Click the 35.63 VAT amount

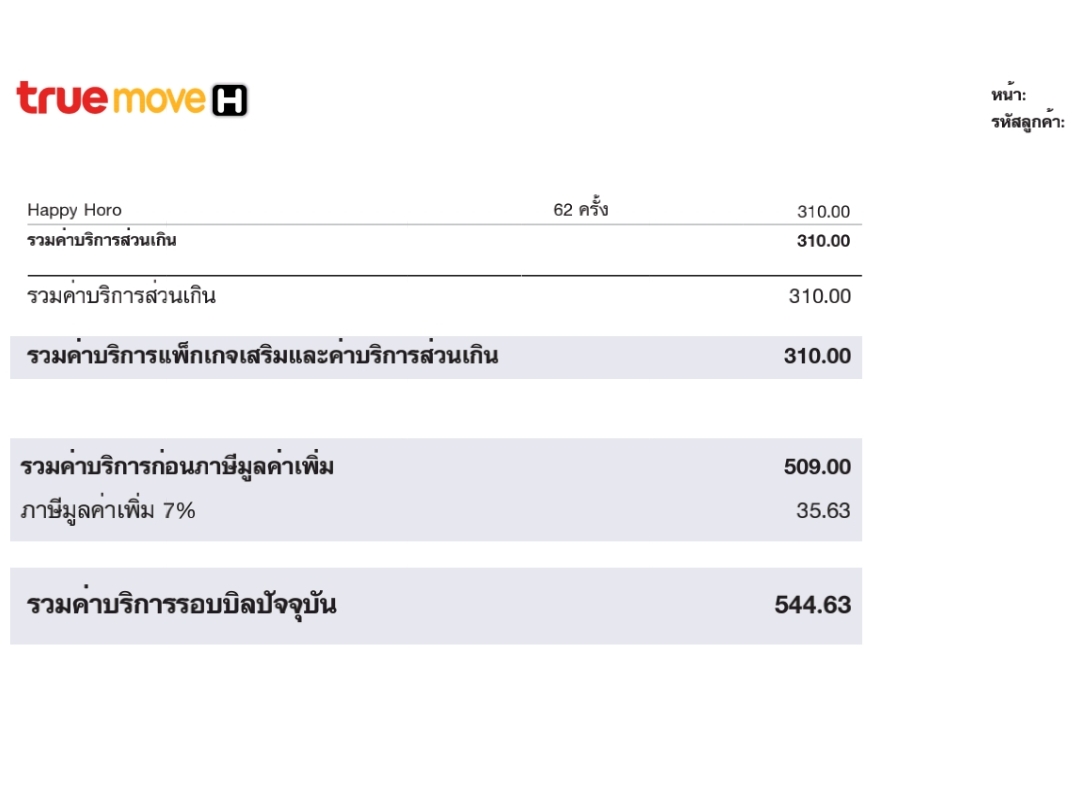point(823,511)
